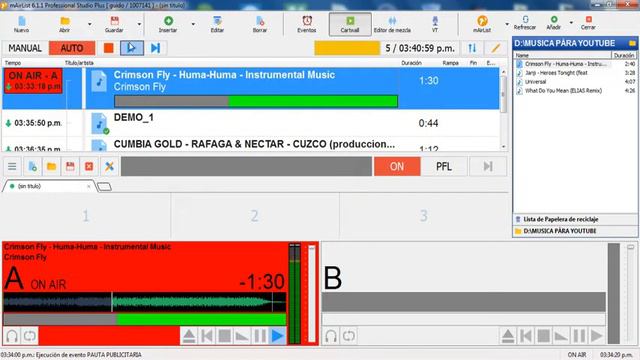Click the playlist play button

coord(132,48)
